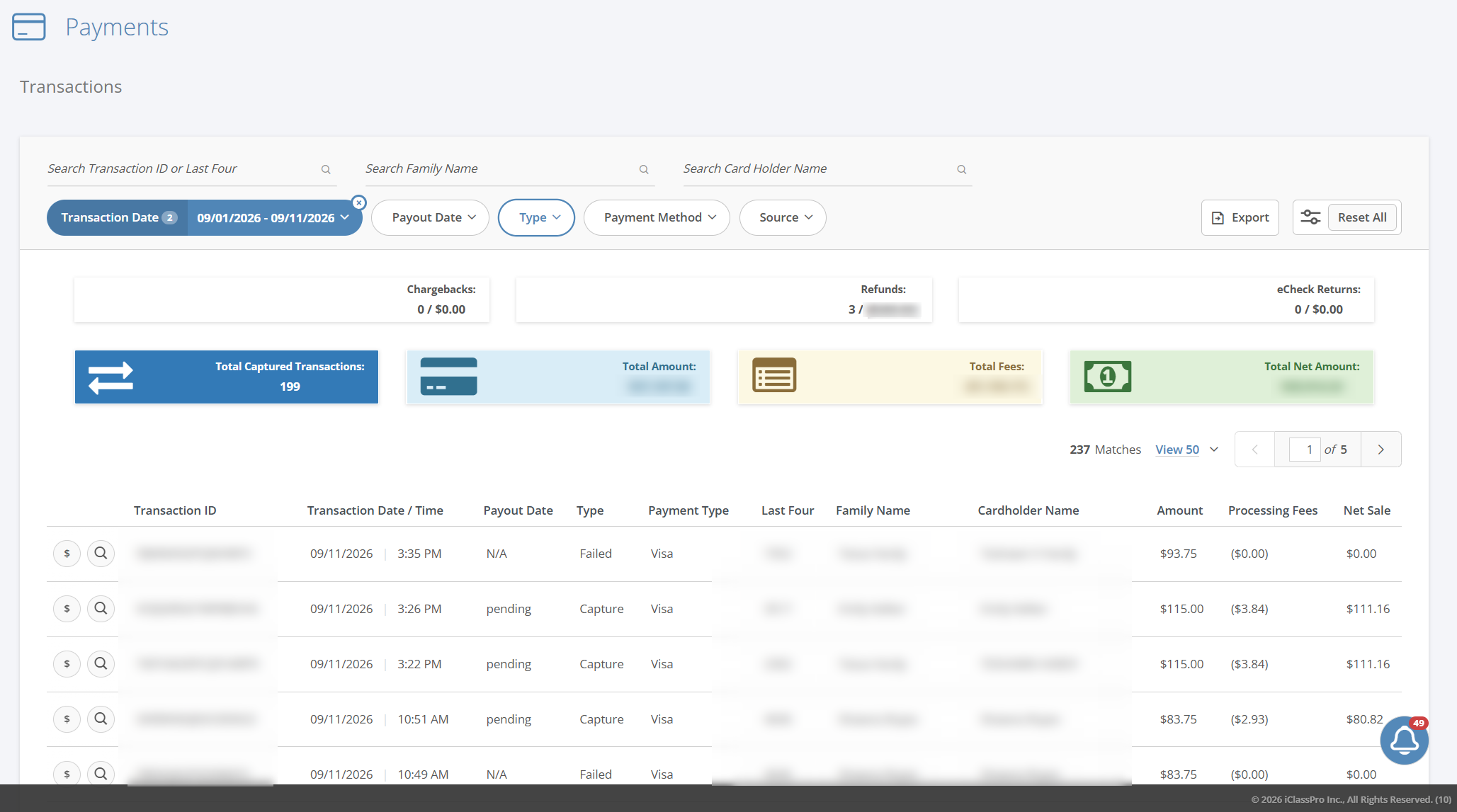Click the Net Sale column header
This screenshot has width=1457, height=812.
[1366, 510]
